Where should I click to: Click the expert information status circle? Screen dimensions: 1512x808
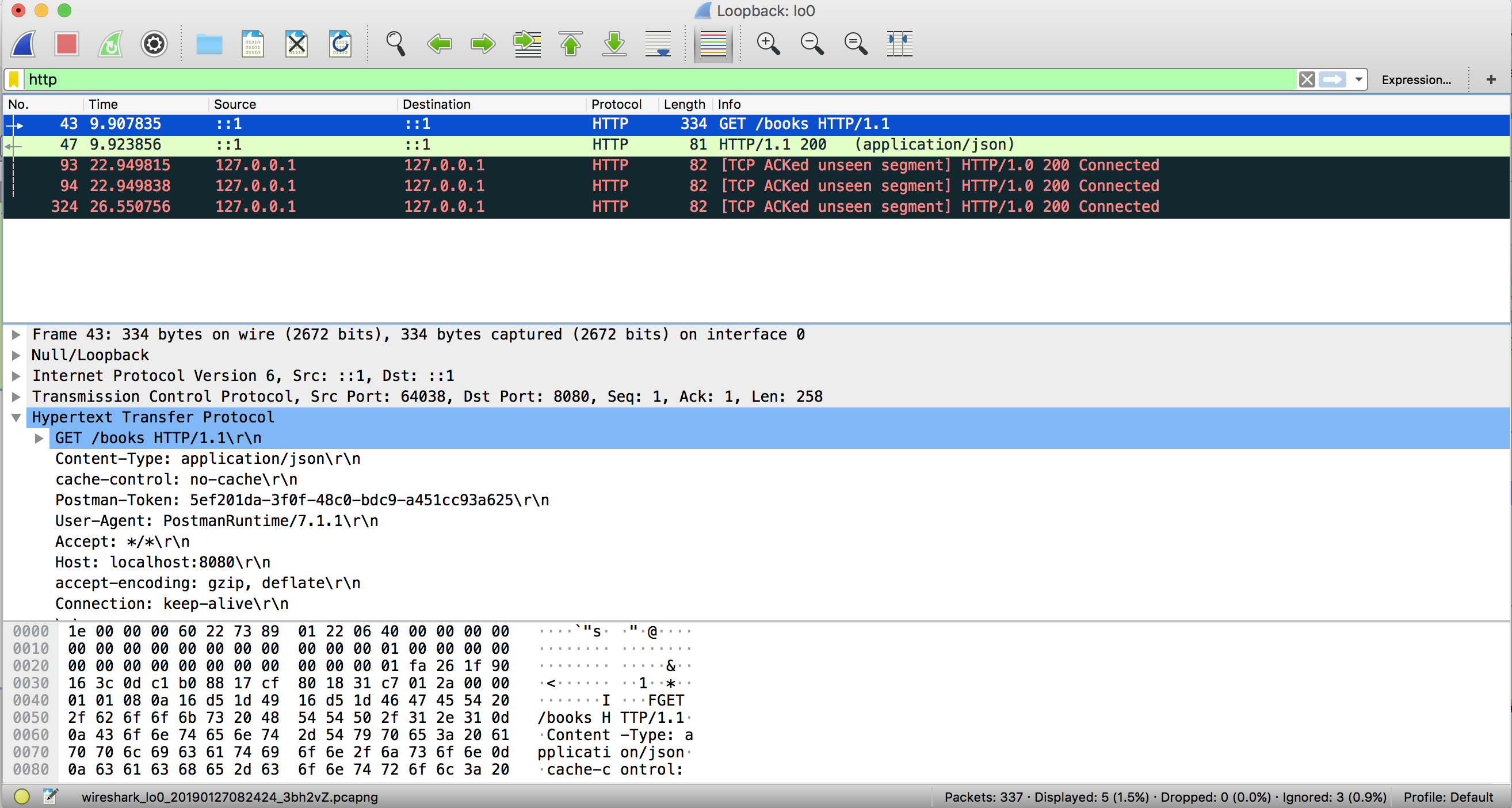[22, 796]
